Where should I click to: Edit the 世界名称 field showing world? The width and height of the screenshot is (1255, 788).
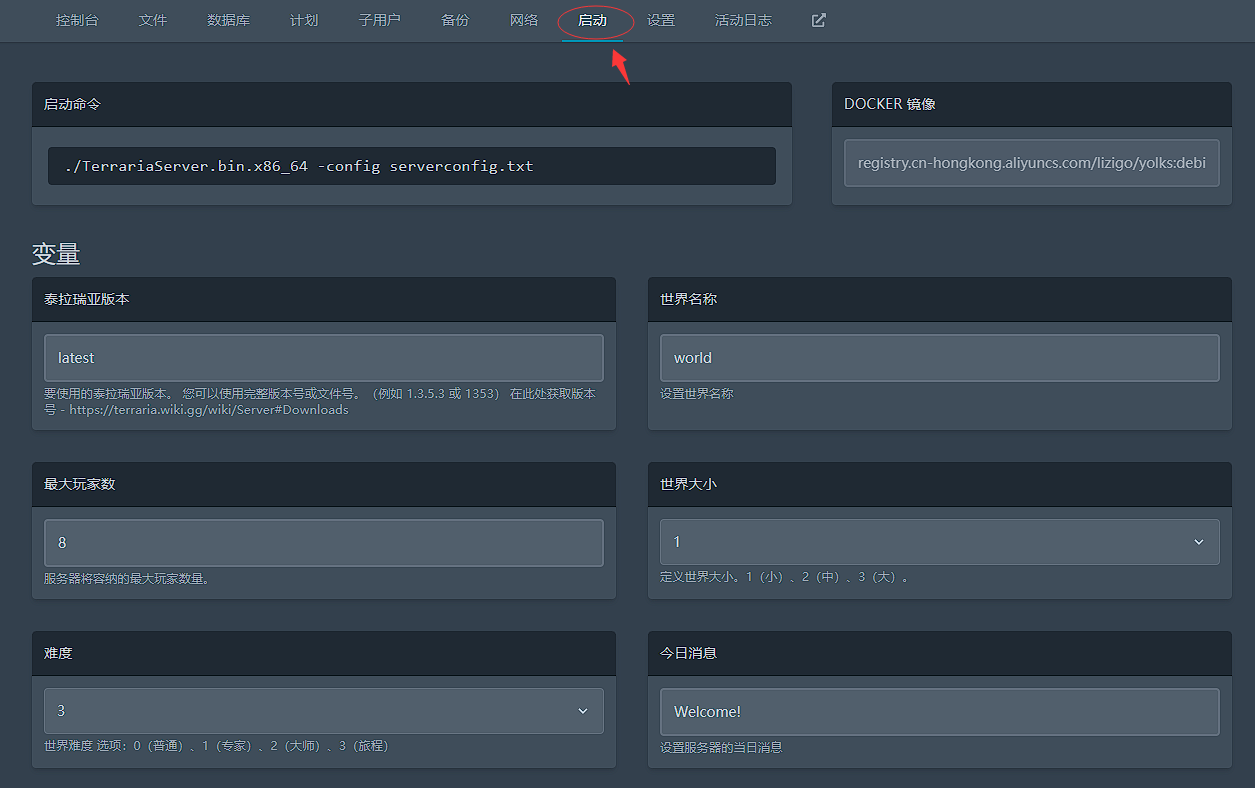(x=939, y=358)
